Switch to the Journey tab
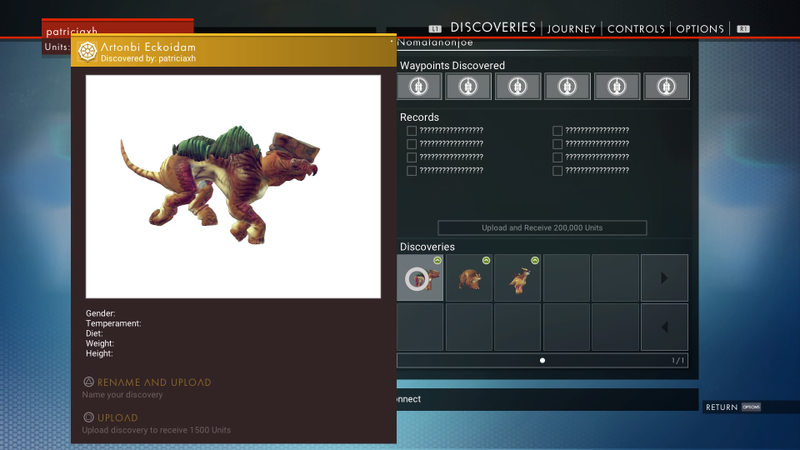The width and height of the screenshot is (800, 450). click(571, 29)
